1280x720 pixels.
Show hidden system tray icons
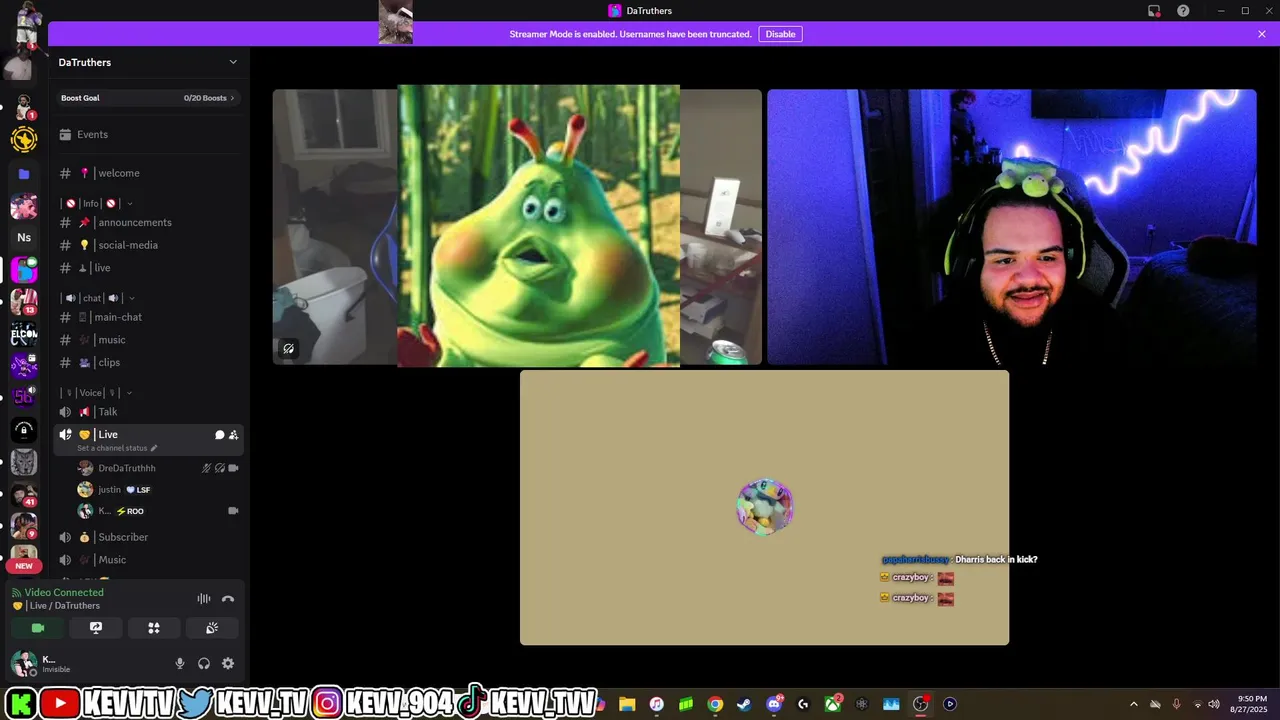pyautogui.click(x=1133, y=704)
